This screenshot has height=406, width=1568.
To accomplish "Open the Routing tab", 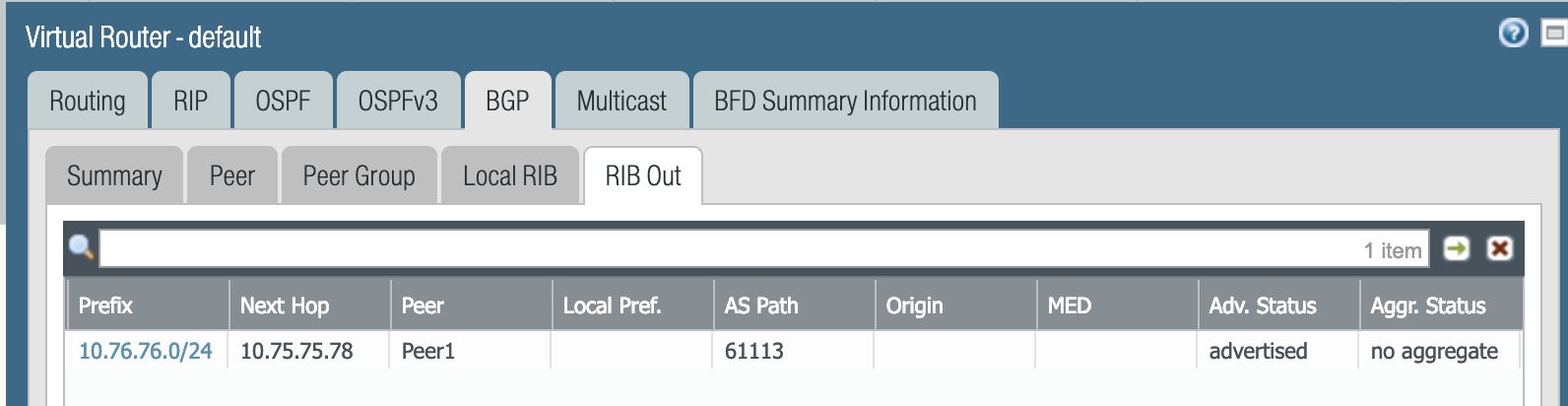I will coord(88,101).
